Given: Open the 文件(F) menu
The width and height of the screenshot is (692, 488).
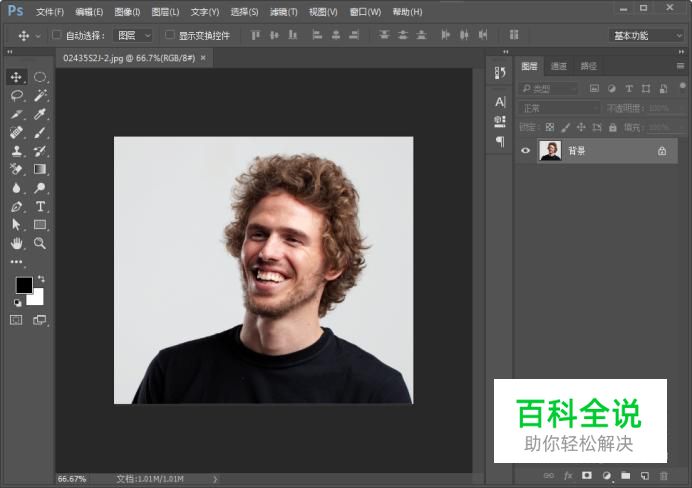Looking at the screenshot, I should click(50, 12).
